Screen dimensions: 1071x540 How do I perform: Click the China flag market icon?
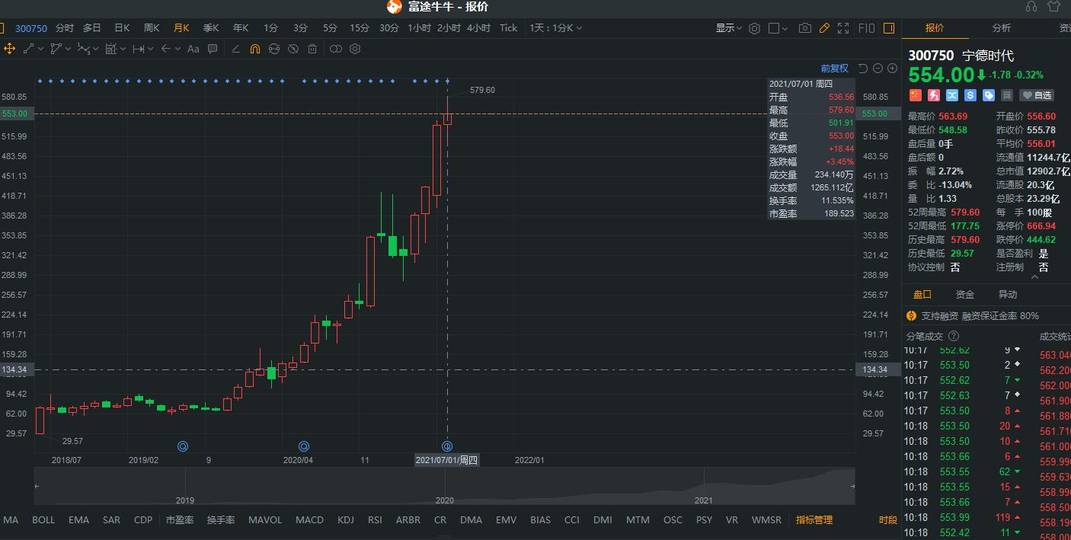click(x=915, y=95)
